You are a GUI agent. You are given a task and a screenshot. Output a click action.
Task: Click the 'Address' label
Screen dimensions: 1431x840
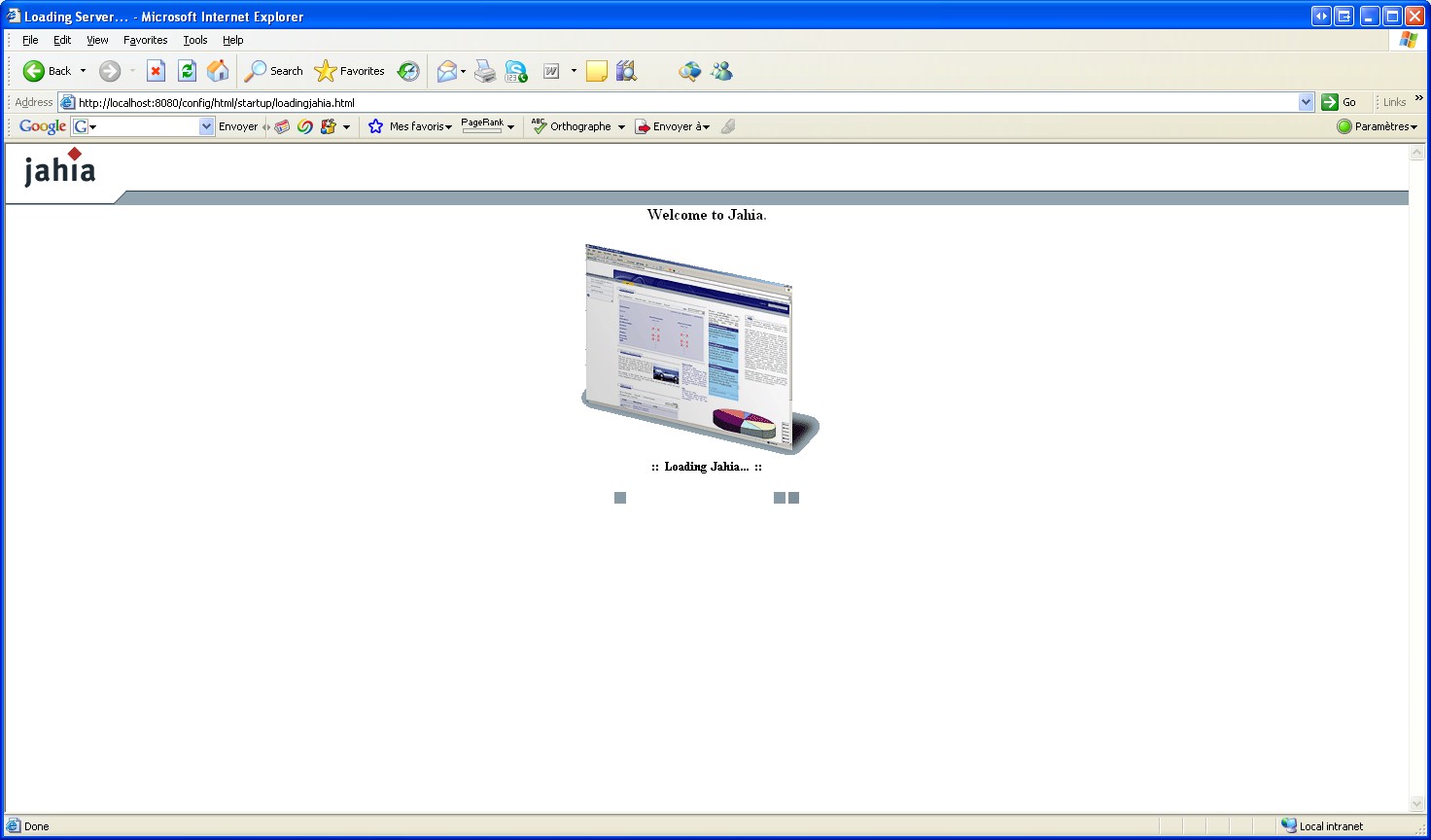(34, 102)
